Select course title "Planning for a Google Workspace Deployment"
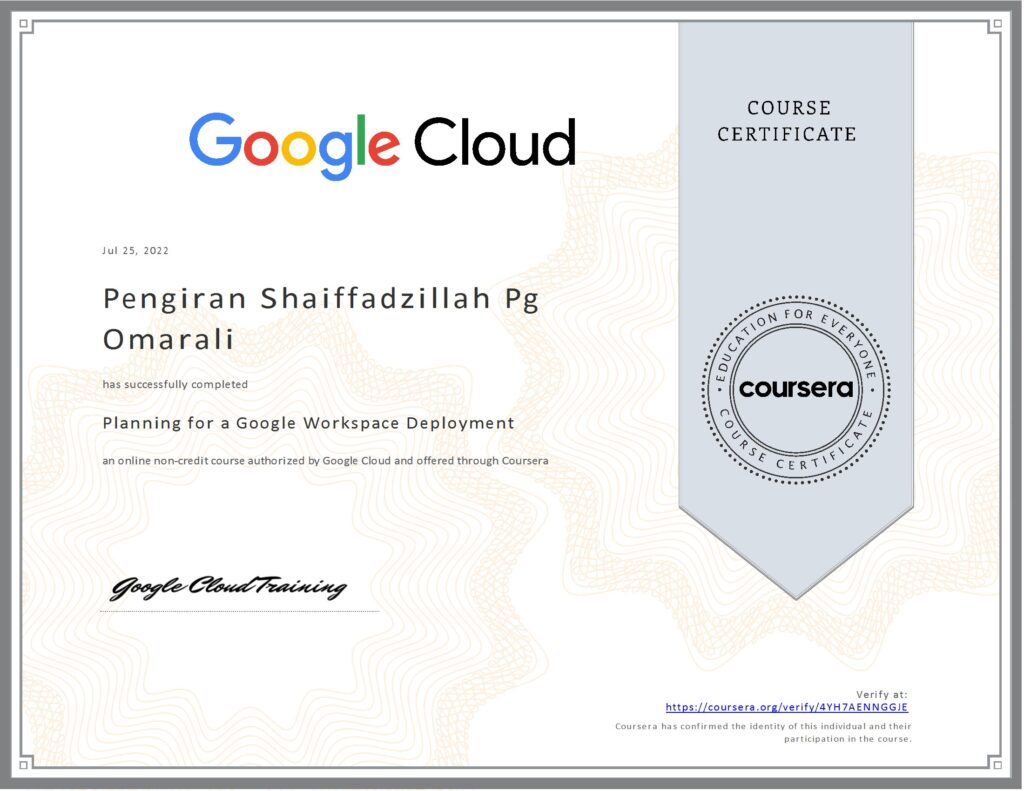1024x791 pixels. tap(308, 423)
